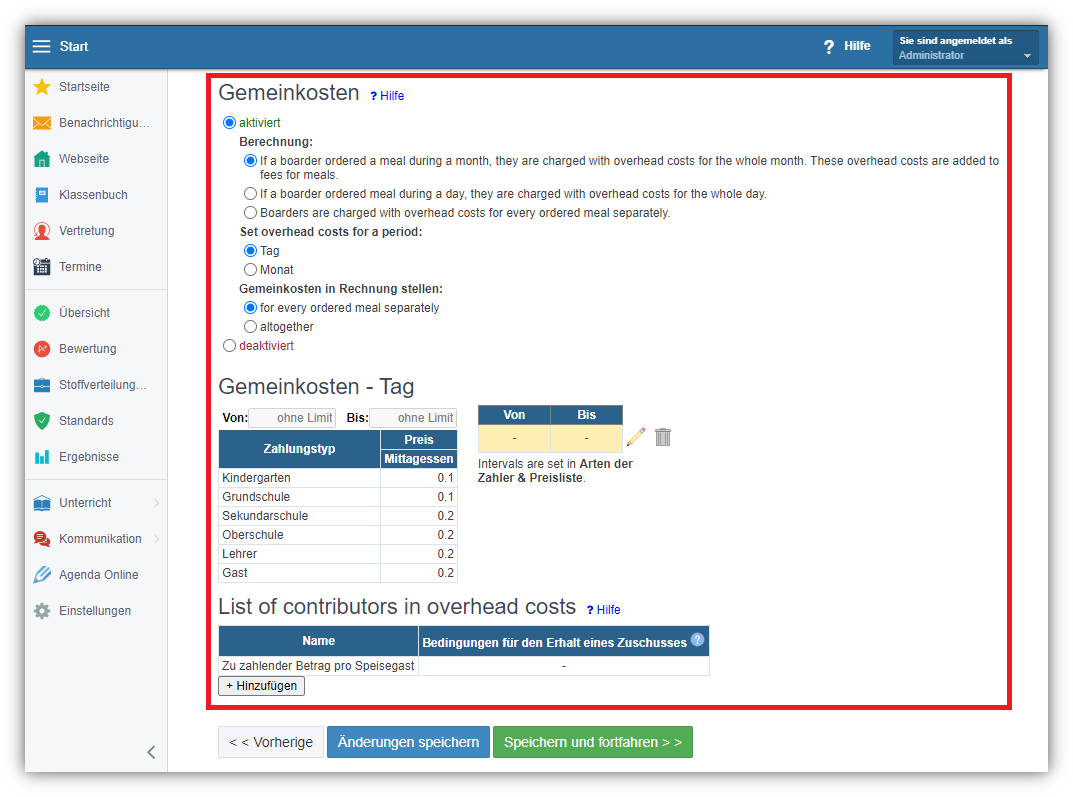Expand the Kommunikation sidebar submenu
Screen dimensions: 1073x797
point(156,539)
